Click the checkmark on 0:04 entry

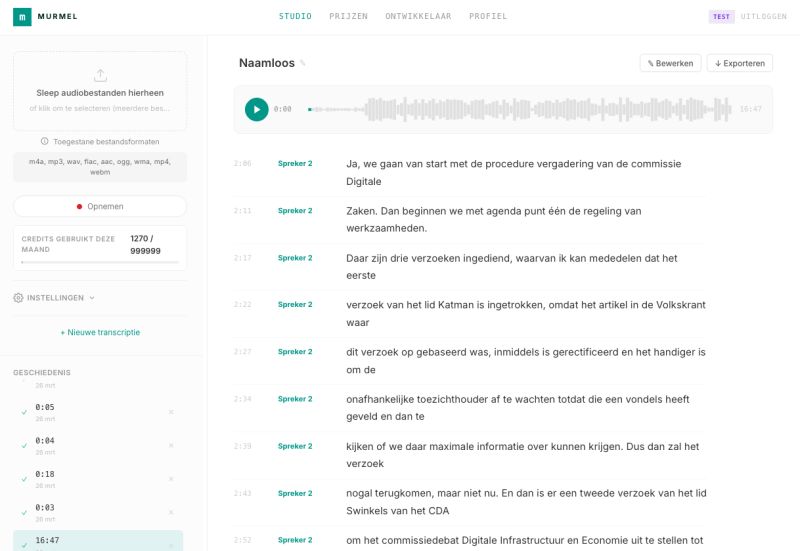pos(24,445)
